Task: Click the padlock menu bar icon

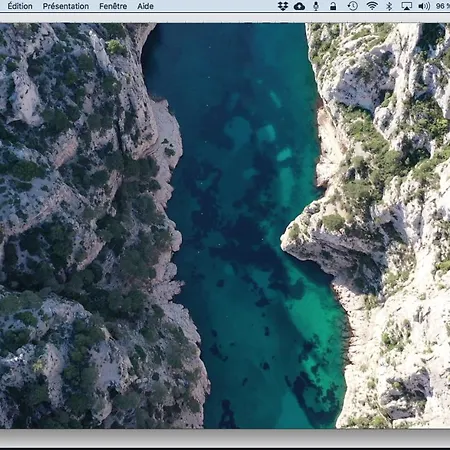Action: click(333, 6)
